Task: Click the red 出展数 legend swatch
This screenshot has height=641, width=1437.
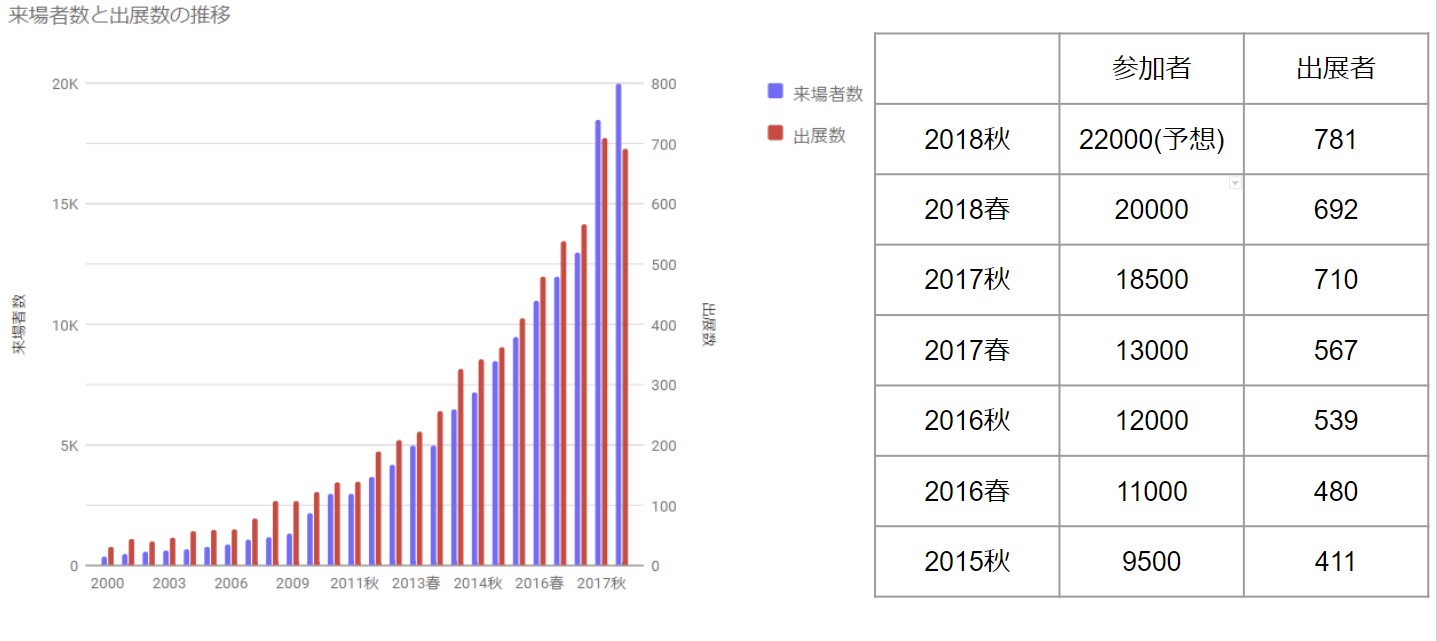Action: 775,133
